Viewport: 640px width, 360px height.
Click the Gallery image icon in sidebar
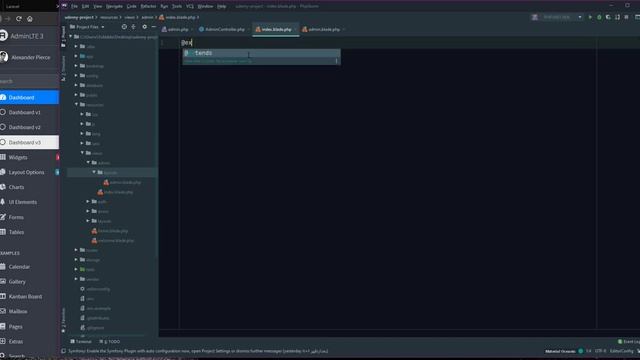click(3, 281)
